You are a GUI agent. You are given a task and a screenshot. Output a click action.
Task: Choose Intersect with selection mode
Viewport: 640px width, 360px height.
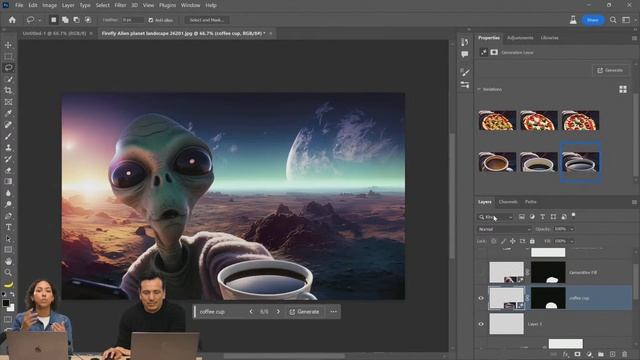pos(88,20)
